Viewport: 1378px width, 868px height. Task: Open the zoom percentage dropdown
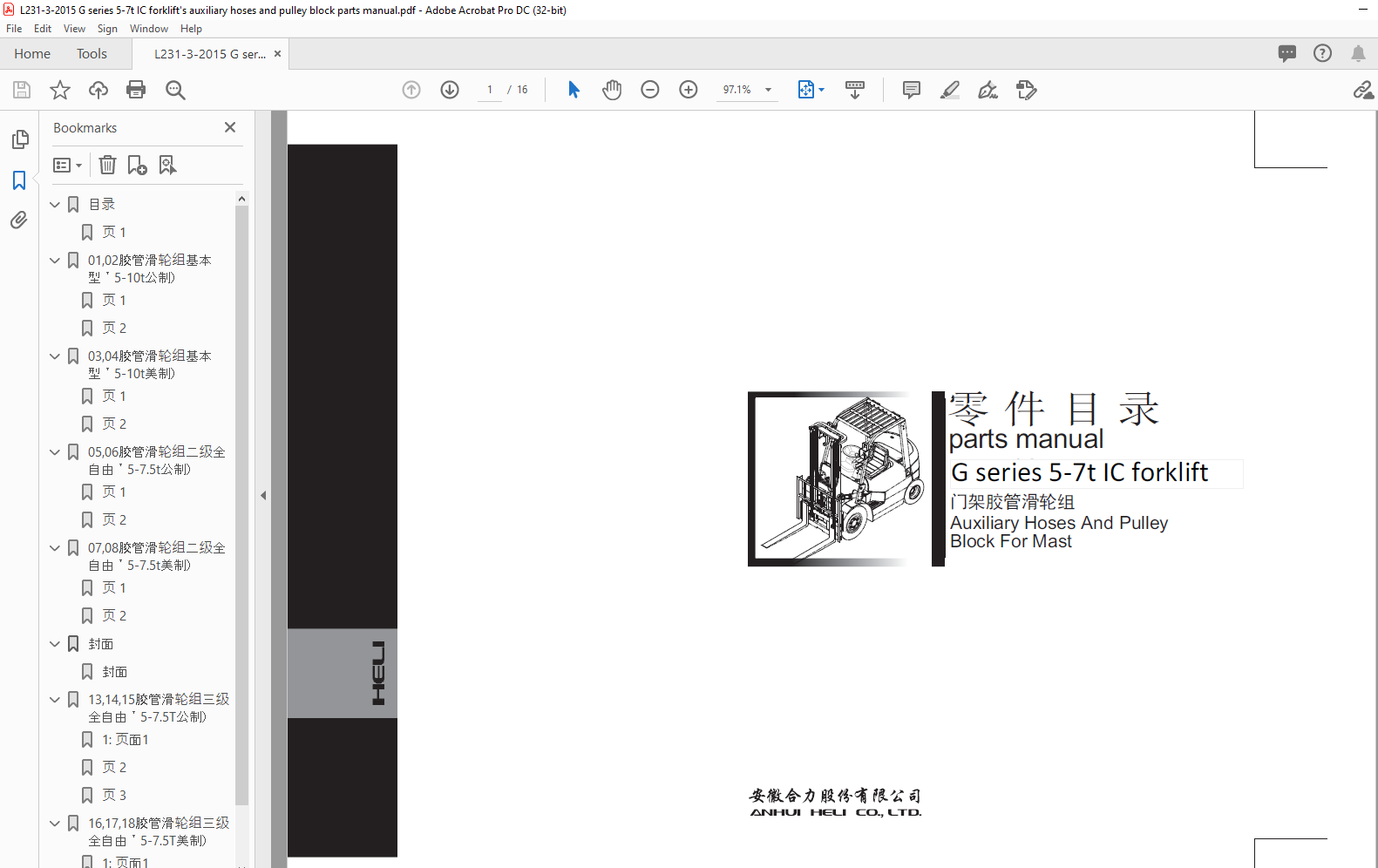[x=768, y=90]
